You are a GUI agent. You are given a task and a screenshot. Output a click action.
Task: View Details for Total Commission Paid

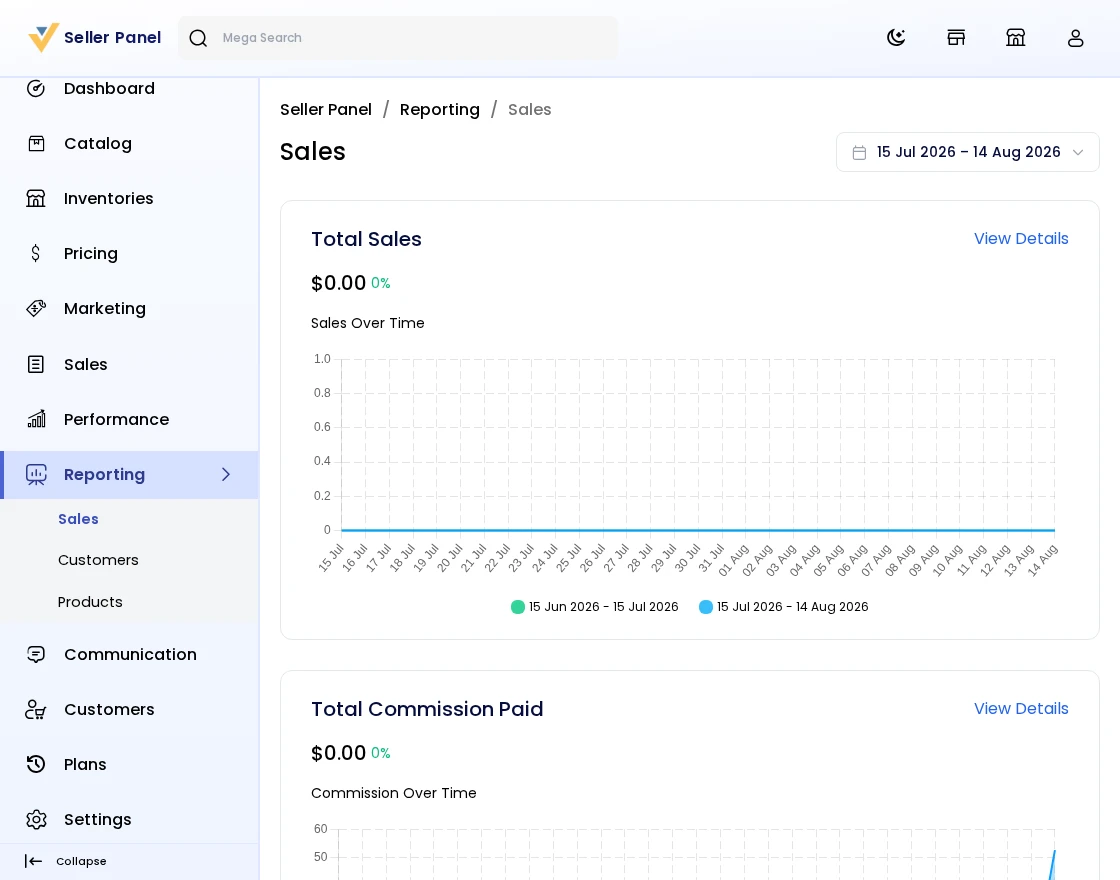(1021, 709)
